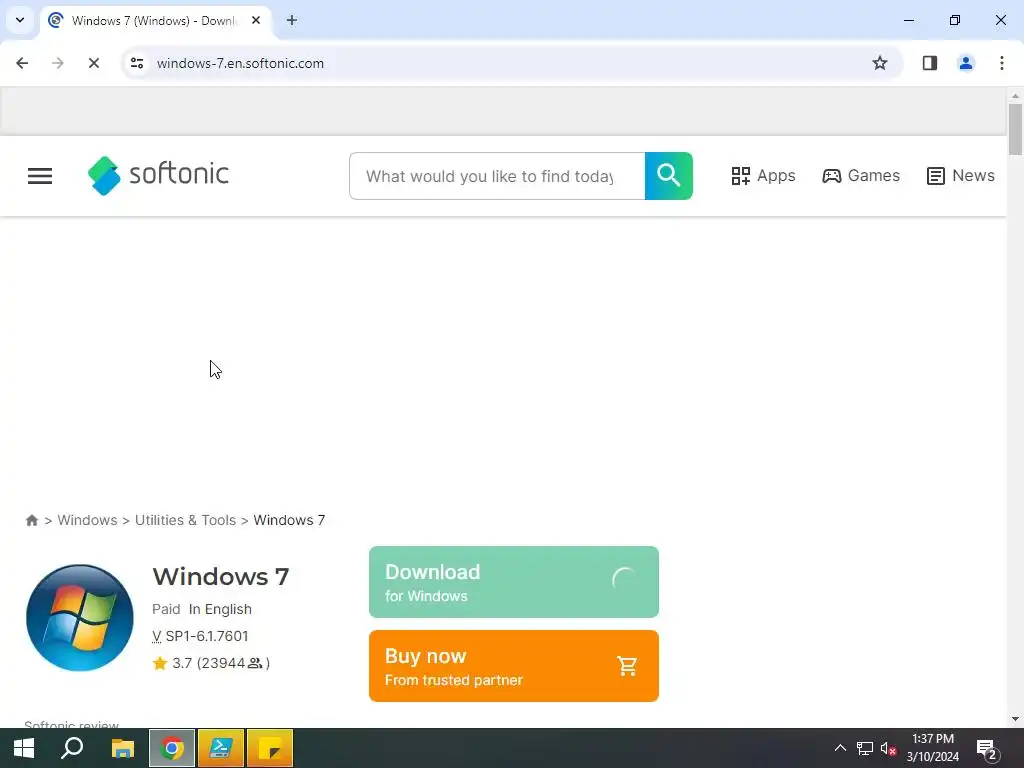The image size is (1024, 768).
Task: Click the muted volume tray icon
Action: [x=888, y=748]
